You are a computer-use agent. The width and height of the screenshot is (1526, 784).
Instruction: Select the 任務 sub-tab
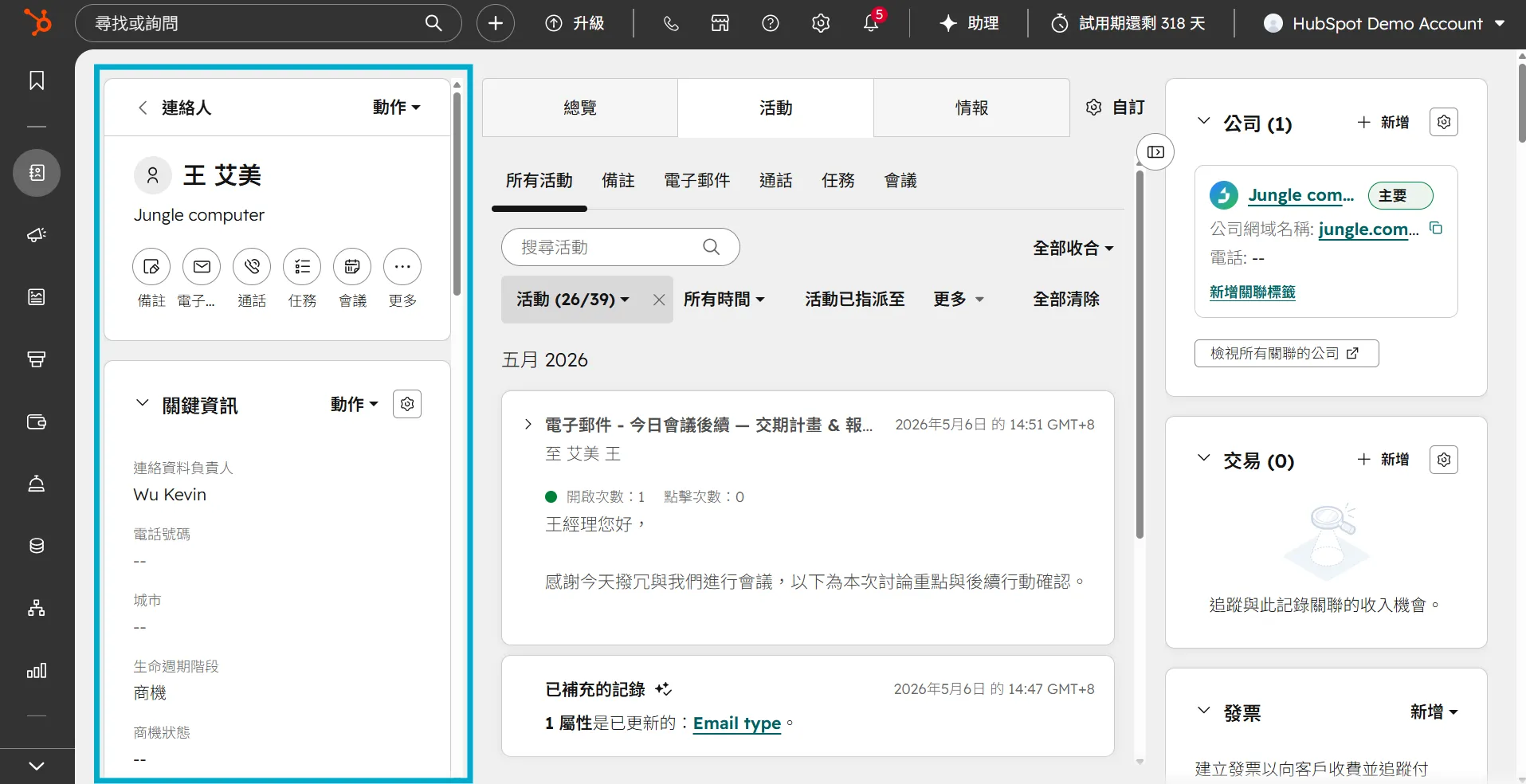point(838,181)
